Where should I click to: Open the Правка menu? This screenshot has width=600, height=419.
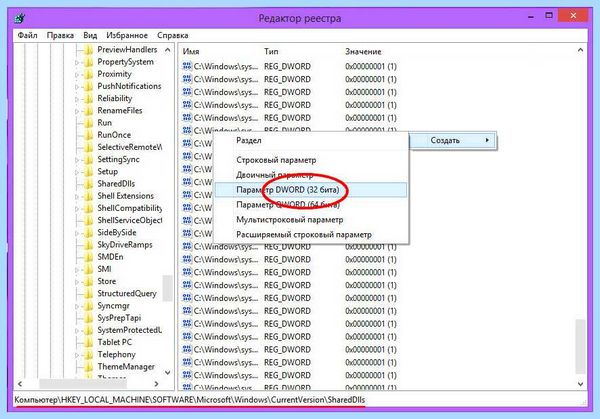point(60,35)
